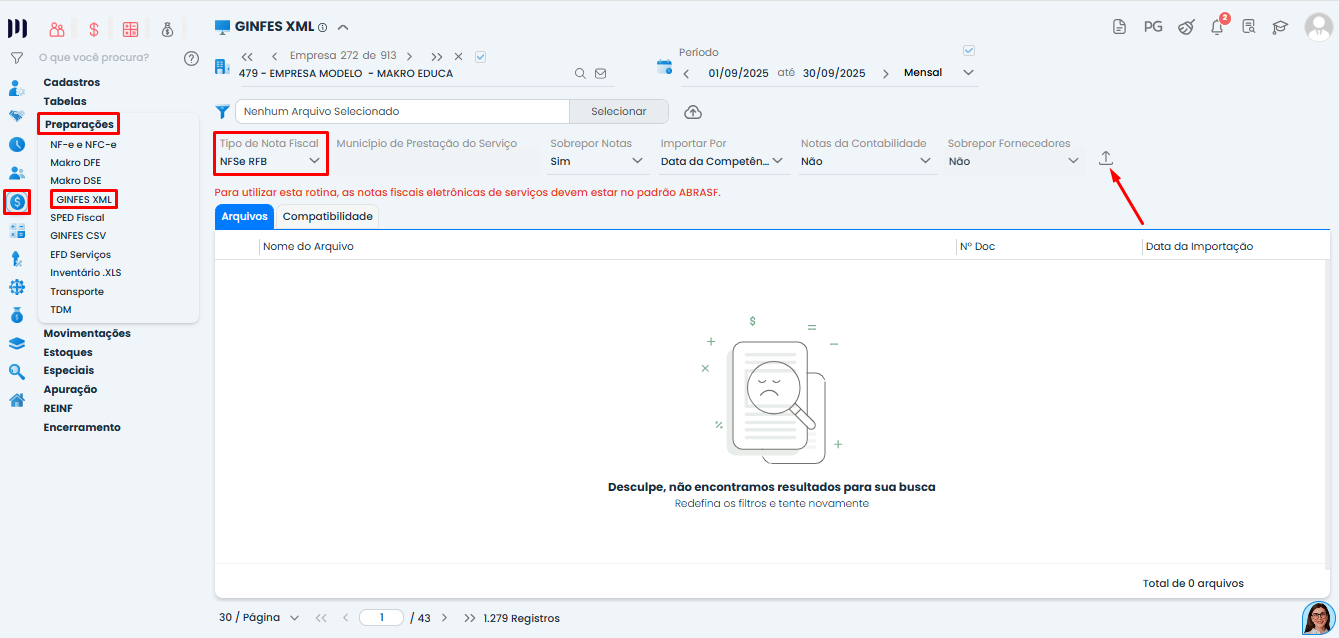
Task: Open the graduation cap learning icon
Action: [1281, 27]
